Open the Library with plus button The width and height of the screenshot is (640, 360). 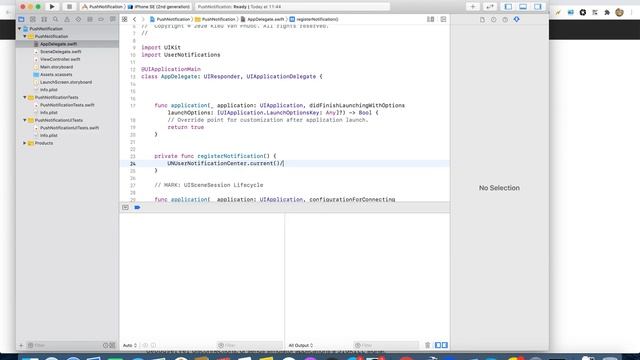473,7
